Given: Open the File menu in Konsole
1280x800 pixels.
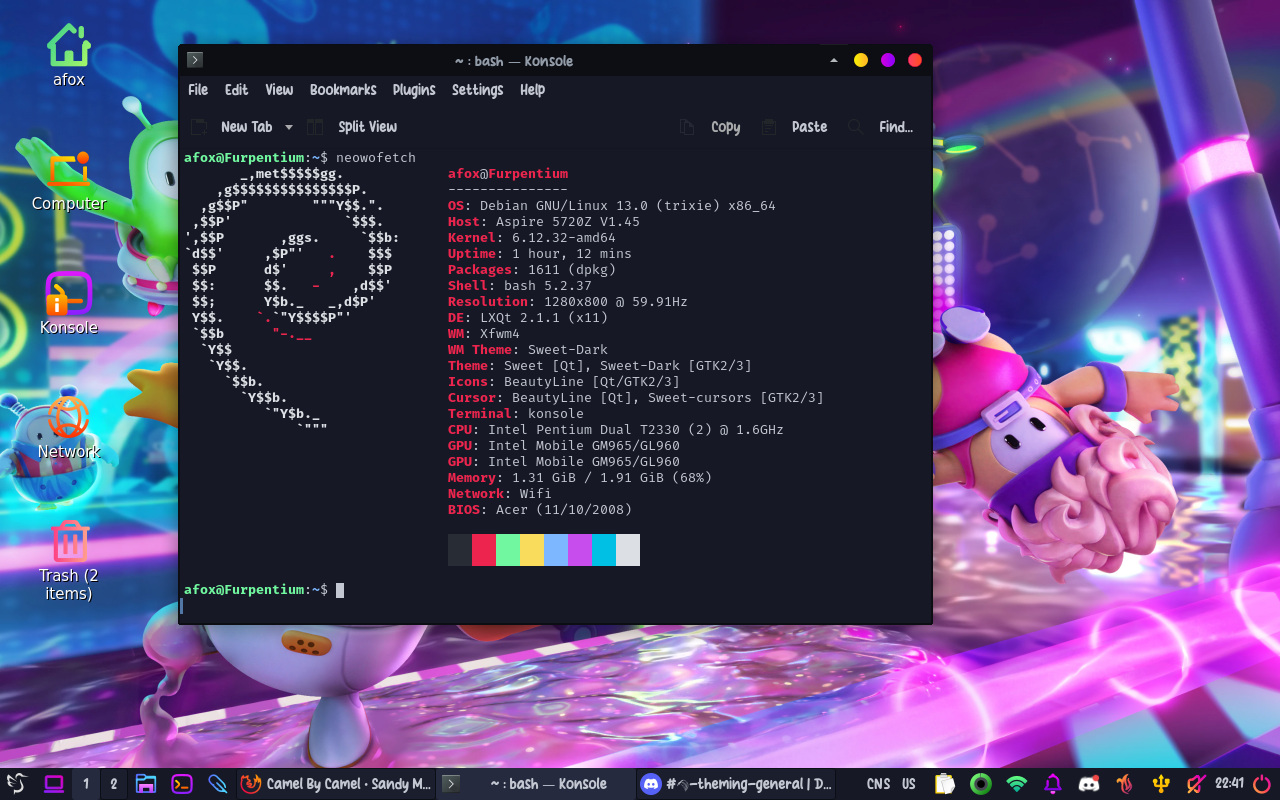Looking at the screenshot, I should [x=198, y=90].
